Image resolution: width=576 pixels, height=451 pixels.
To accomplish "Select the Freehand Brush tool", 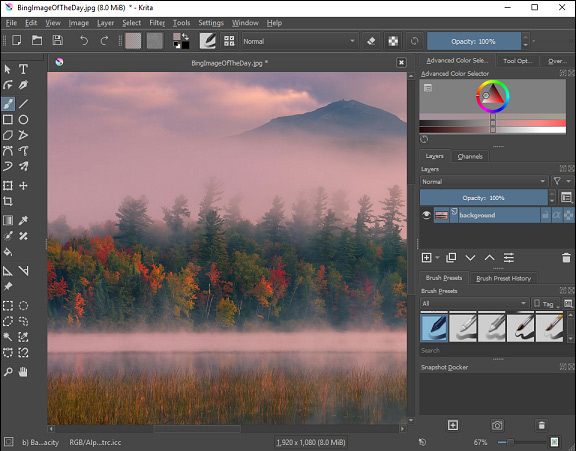I will point(8,104).
